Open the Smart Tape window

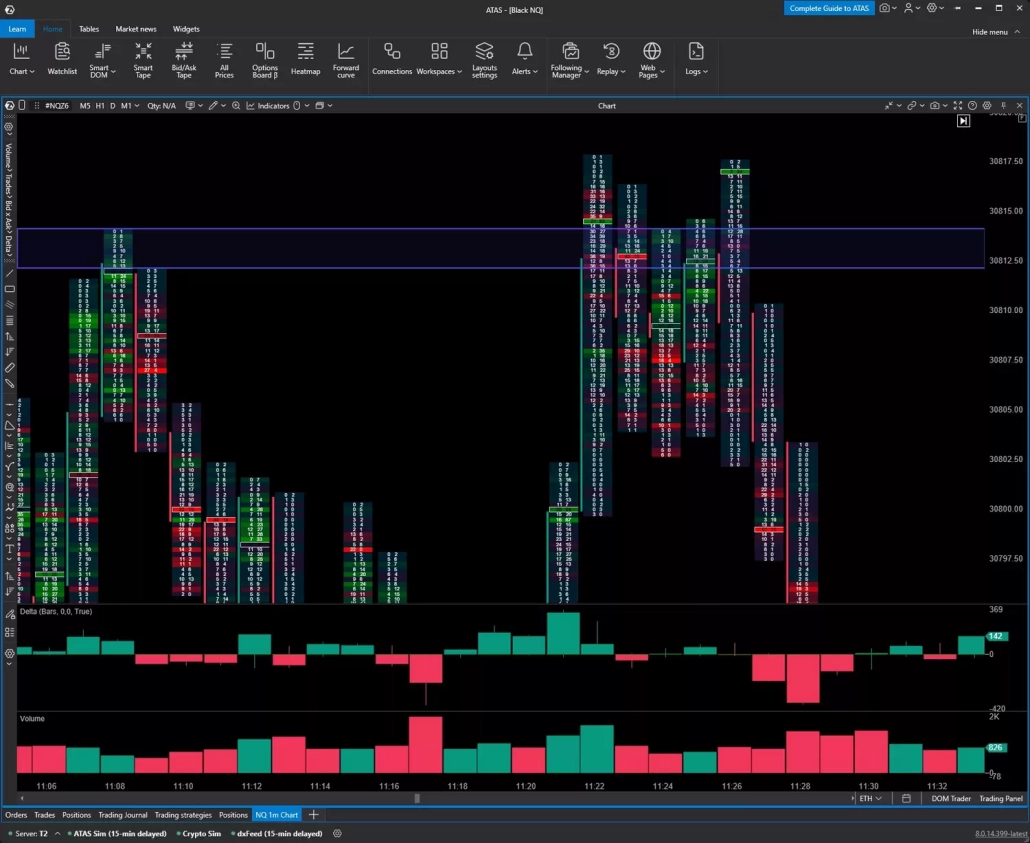pyautogui.click(x=143, y=60)
